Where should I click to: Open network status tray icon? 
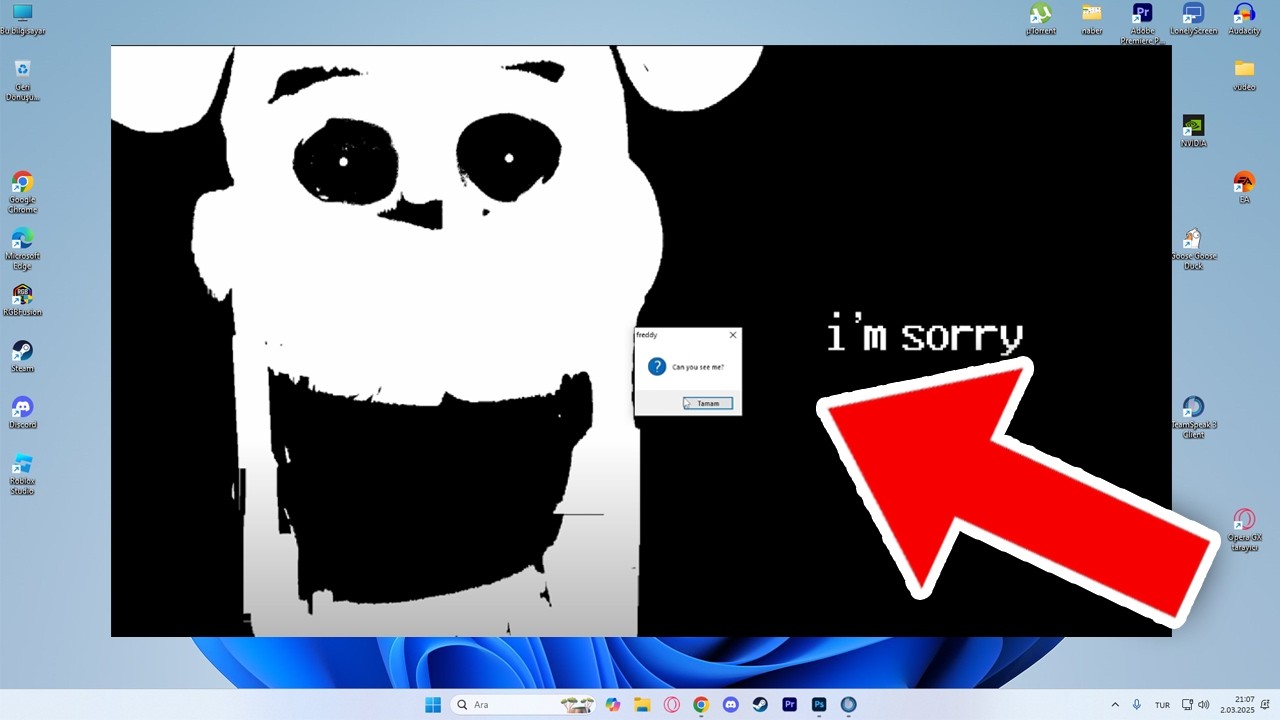pyautogui.click(x=1187, y=705)
